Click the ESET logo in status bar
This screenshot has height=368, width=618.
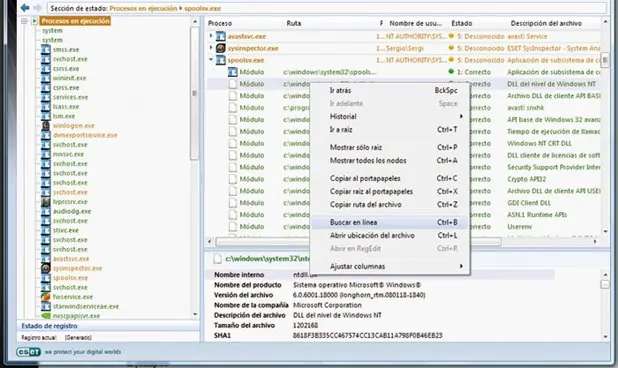[28, 352]
